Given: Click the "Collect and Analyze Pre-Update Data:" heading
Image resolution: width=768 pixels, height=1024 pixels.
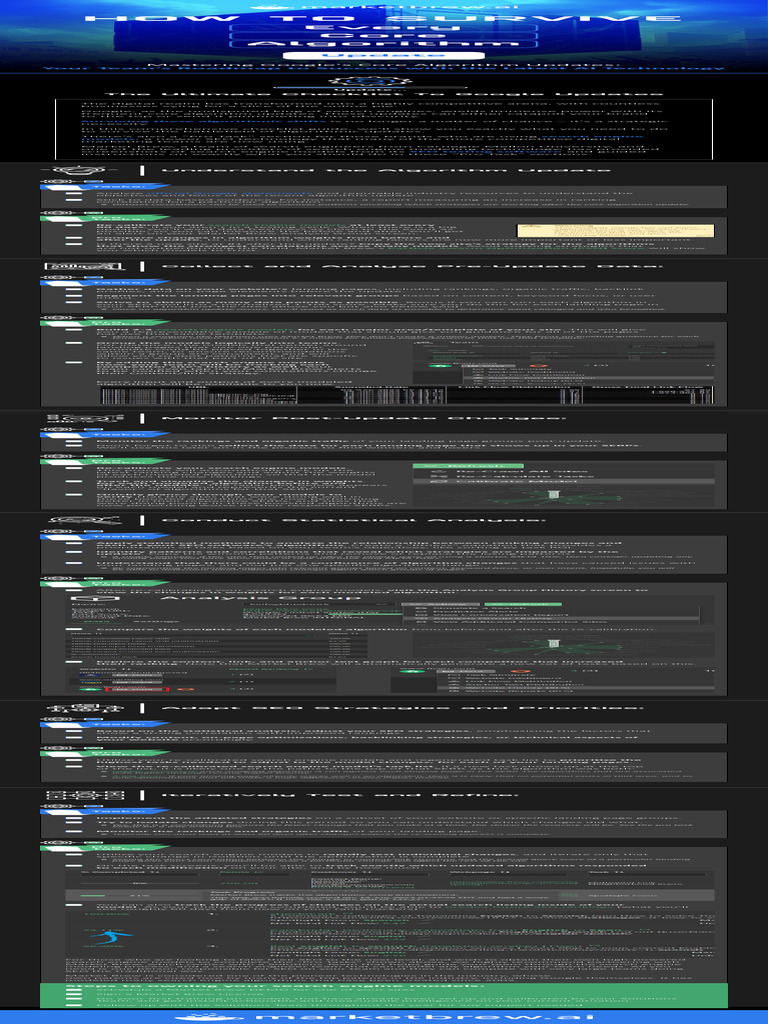Looking at the screenshot, I should click(x=412, y=266).
